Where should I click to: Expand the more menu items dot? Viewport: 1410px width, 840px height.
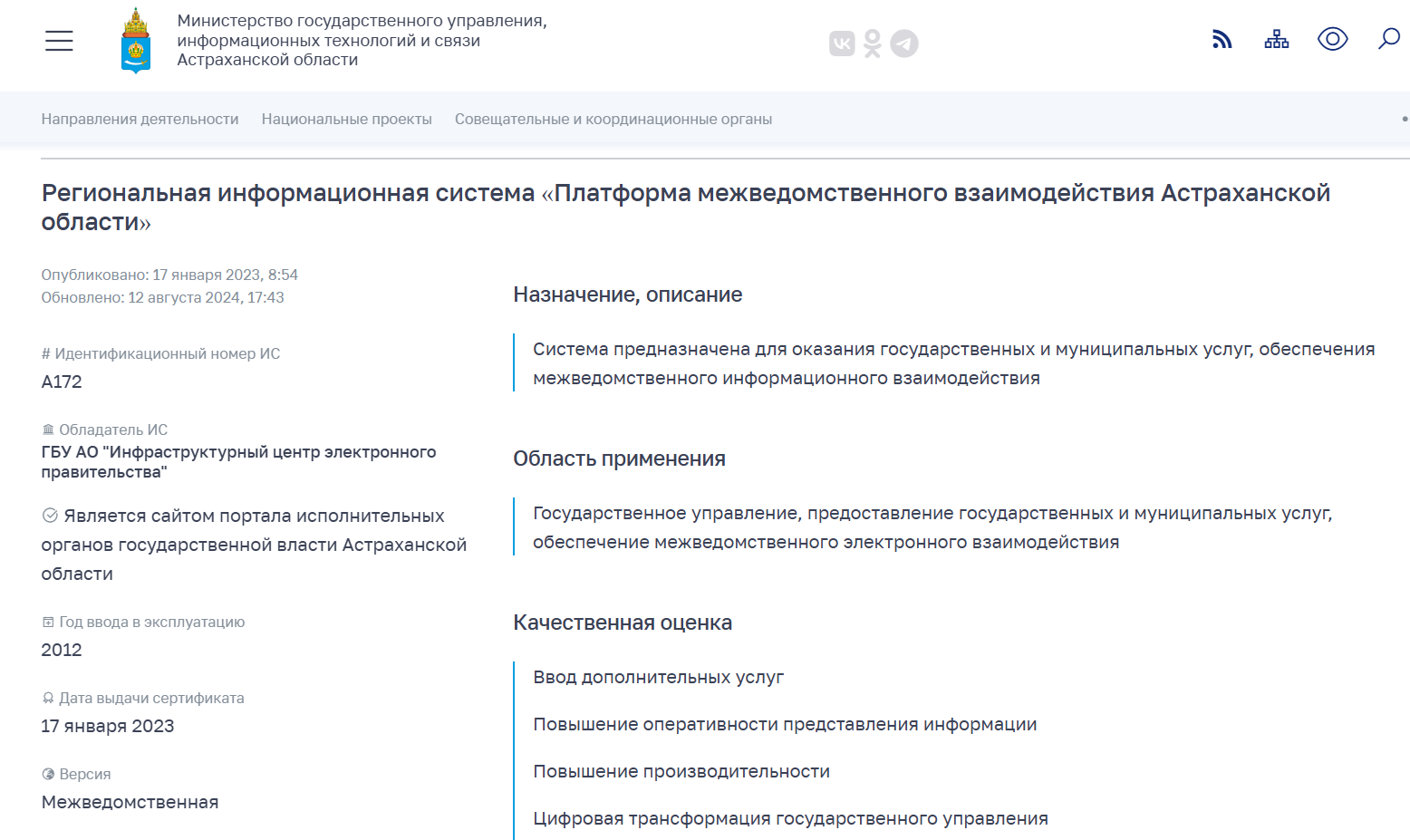click(1404, 119)
